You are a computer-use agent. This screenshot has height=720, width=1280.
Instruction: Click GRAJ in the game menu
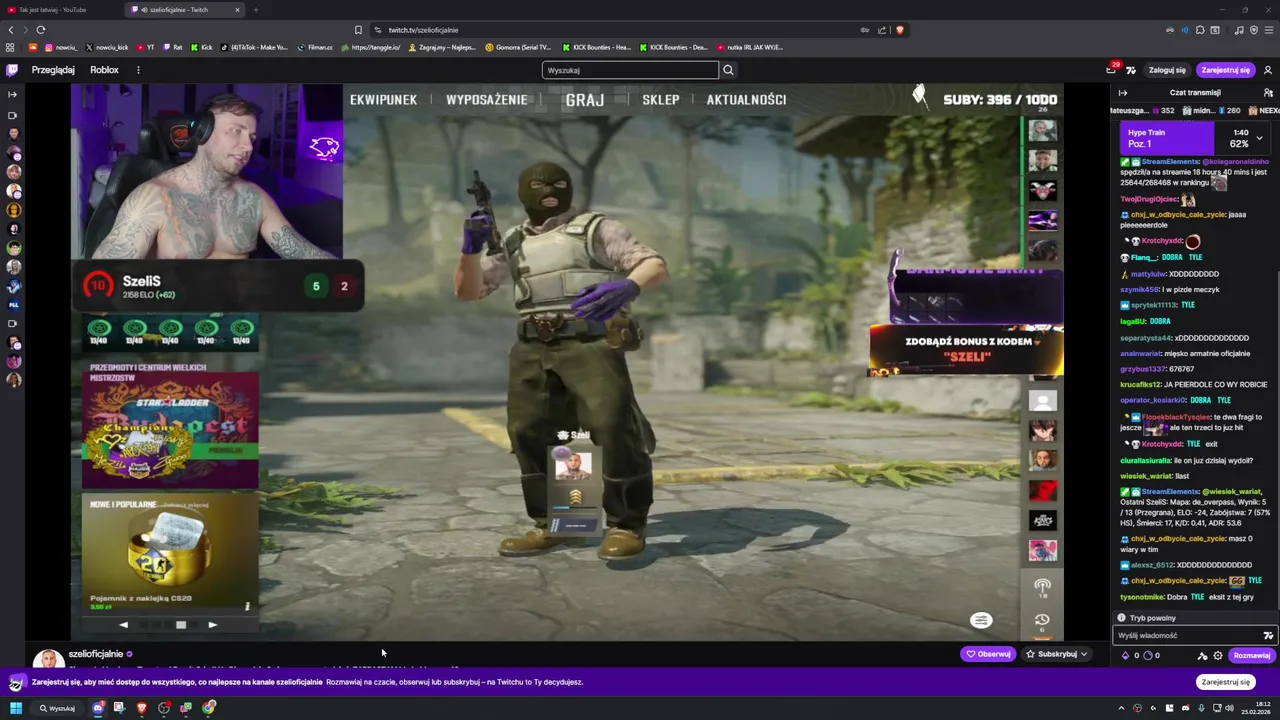point(585,100)
